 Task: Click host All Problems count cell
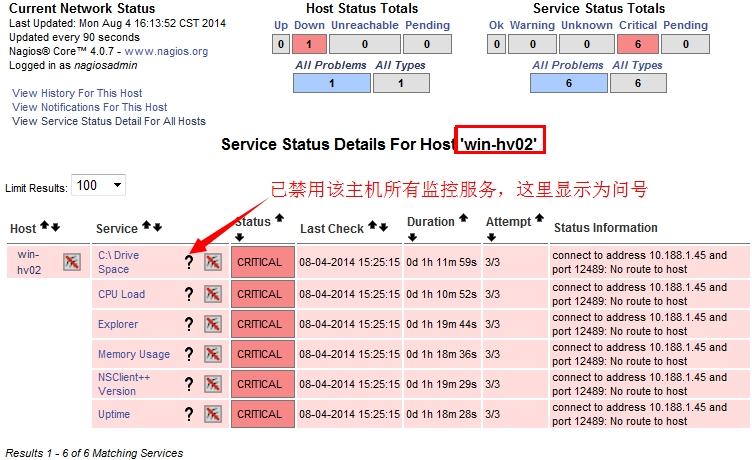click(x=332, y=83)
